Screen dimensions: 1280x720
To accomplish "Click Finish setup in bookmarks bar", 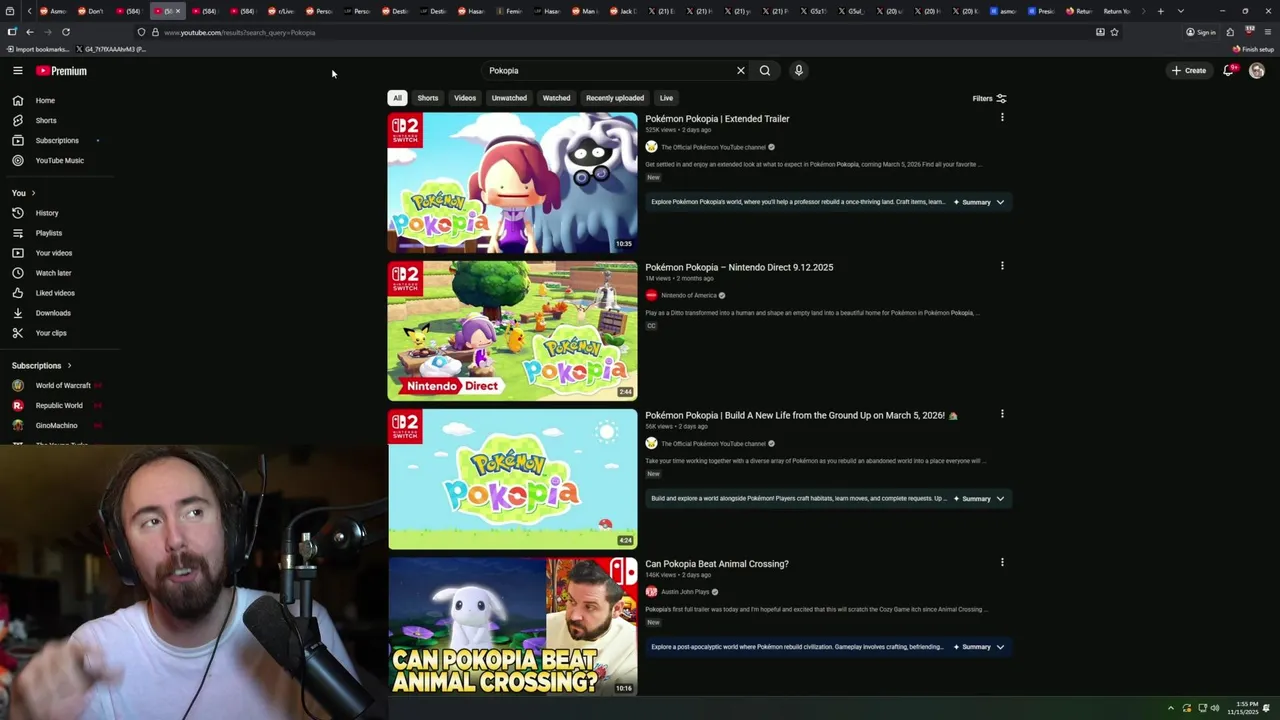I will tap(1253, 49).
